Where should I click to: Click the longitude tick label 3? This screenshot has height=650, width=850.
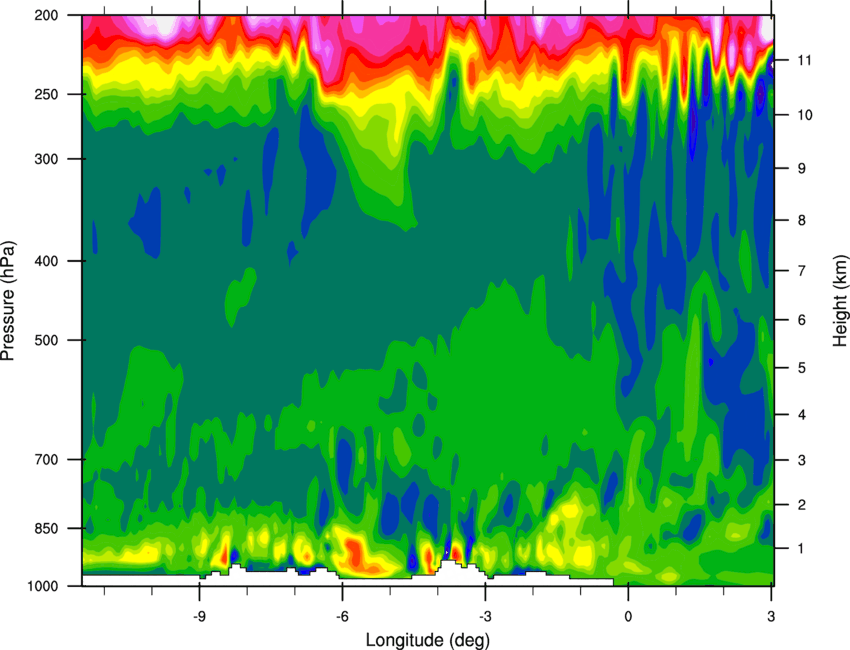(x=771, y=616)
